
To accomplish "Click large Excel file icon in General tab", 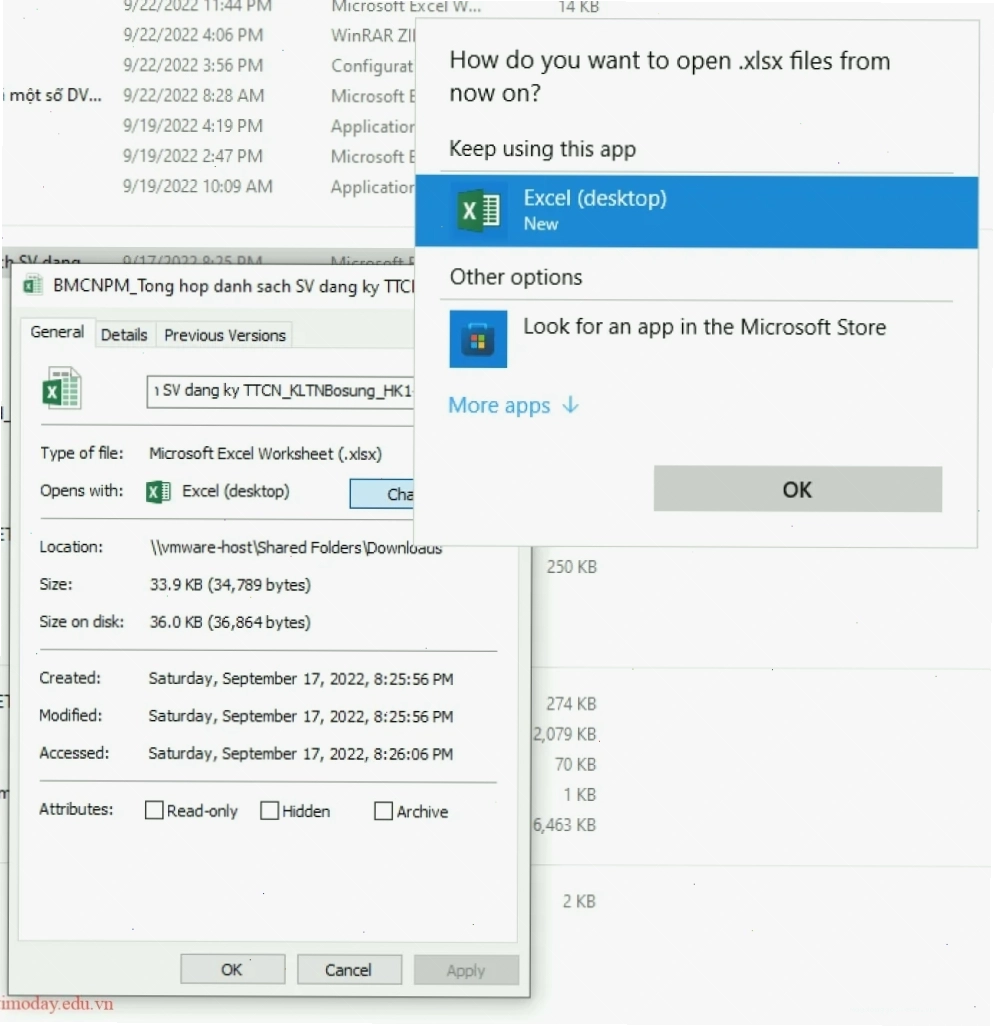I will pyautogui.click(x=62, y=388).
